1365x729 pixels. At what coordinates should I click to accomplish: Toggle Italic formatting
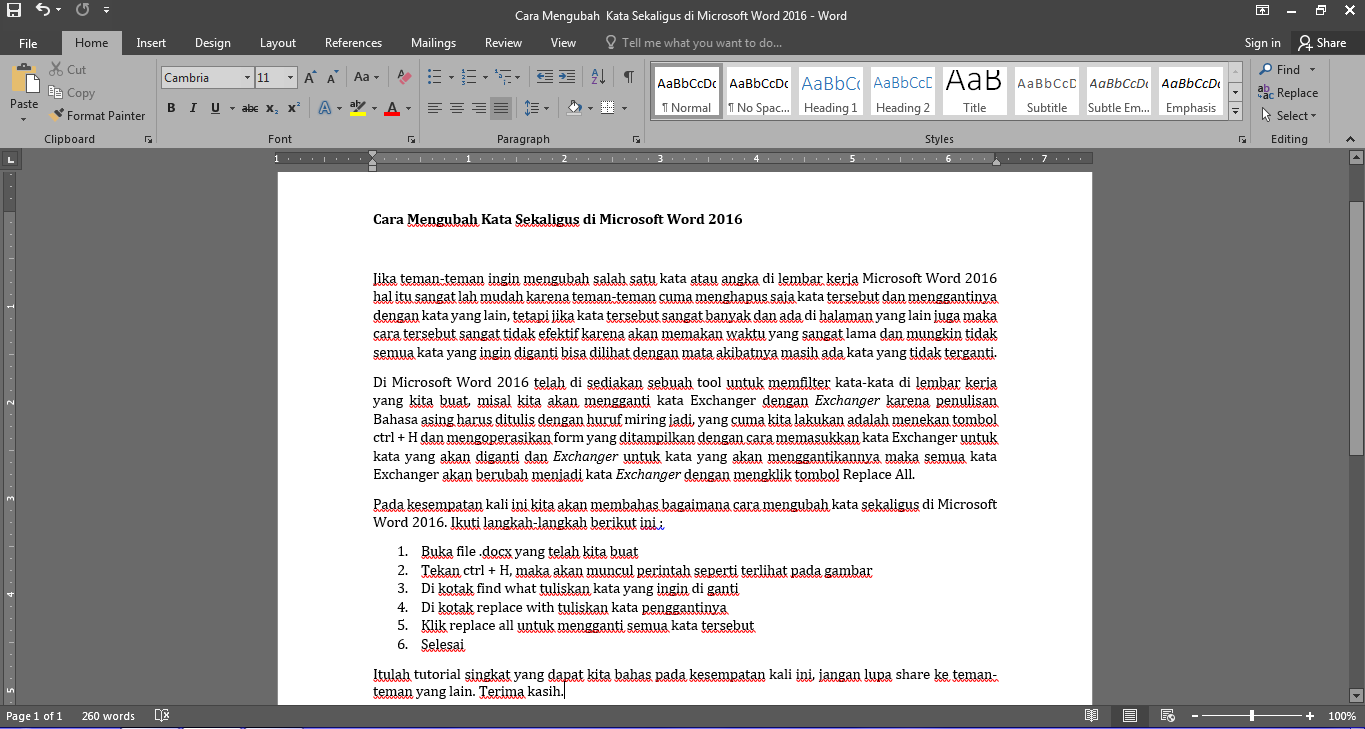point(193,108)
